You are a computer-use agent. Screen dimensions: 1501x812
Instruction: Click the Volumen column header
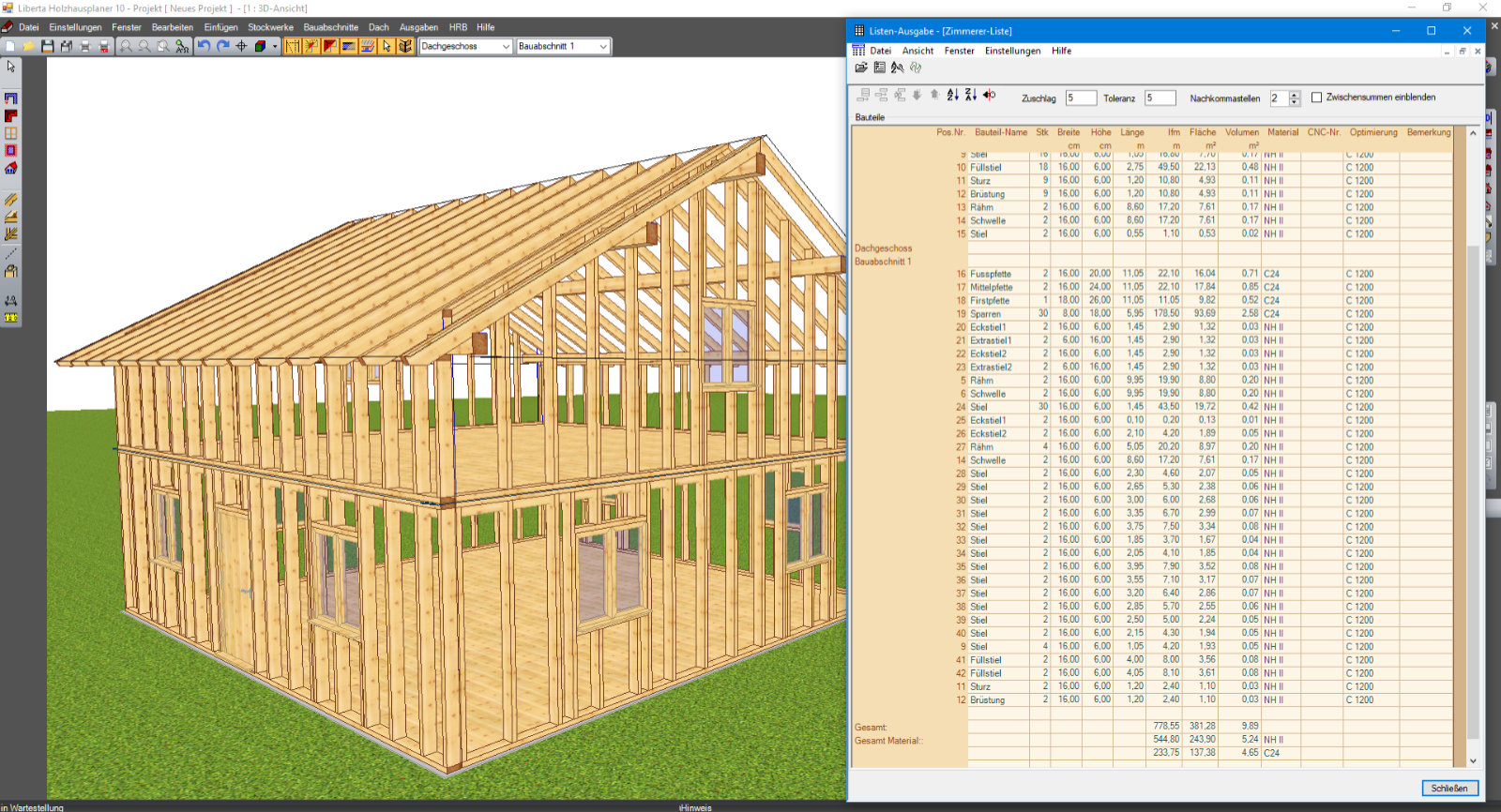[1241, 132]
